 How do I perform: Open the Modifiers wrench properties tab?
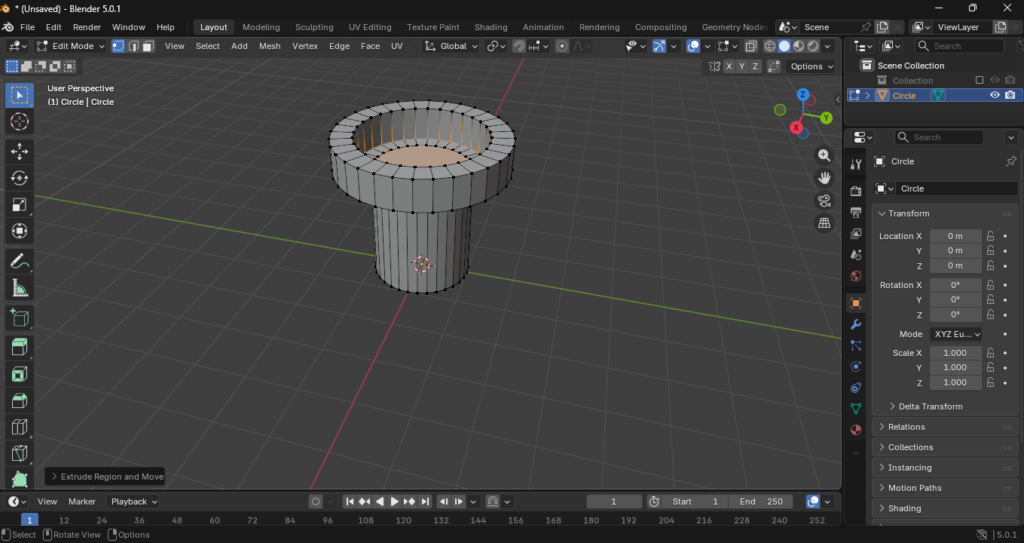pos(856,324)
